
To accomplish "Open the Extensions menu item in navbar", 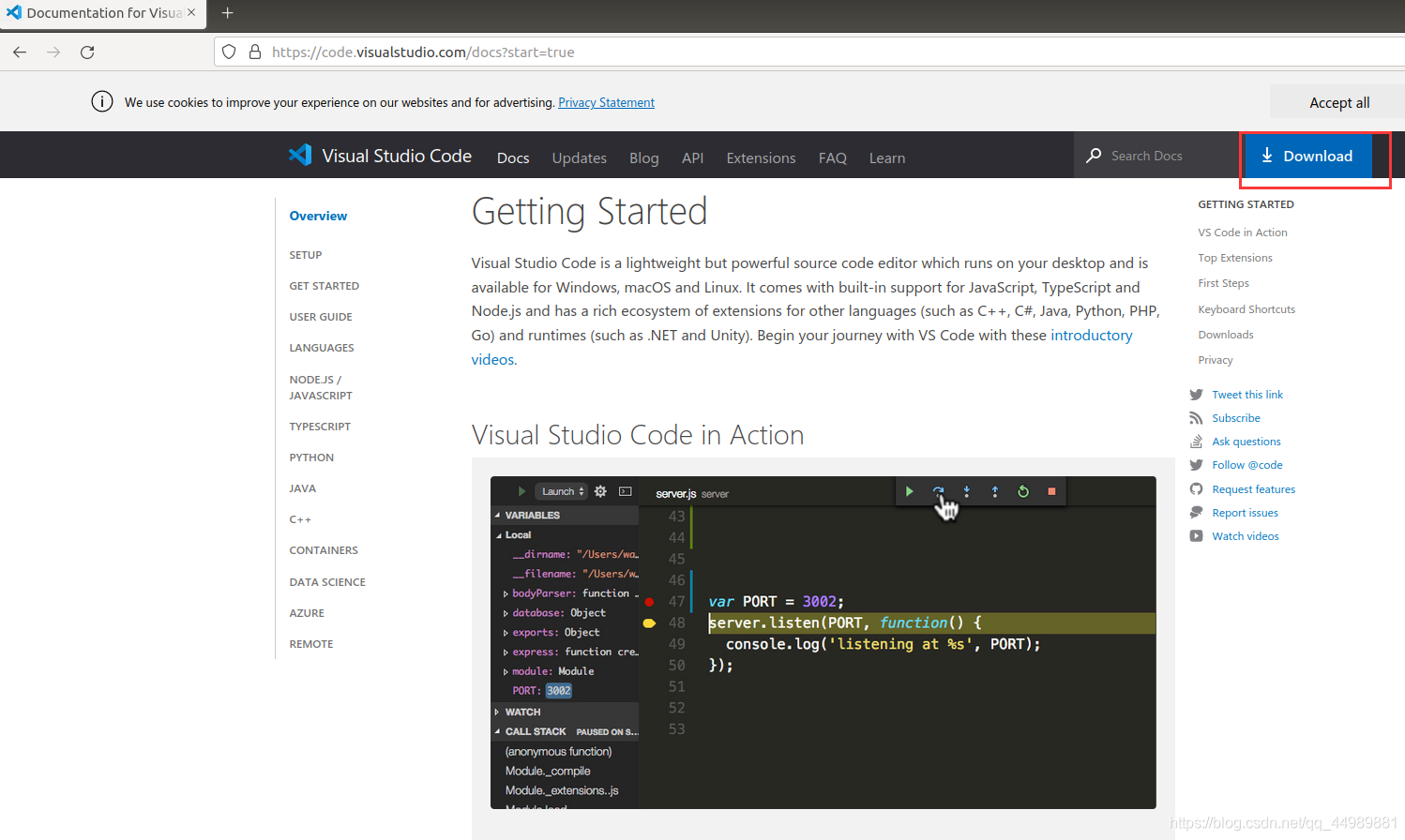I will click(x=761, y=158).
